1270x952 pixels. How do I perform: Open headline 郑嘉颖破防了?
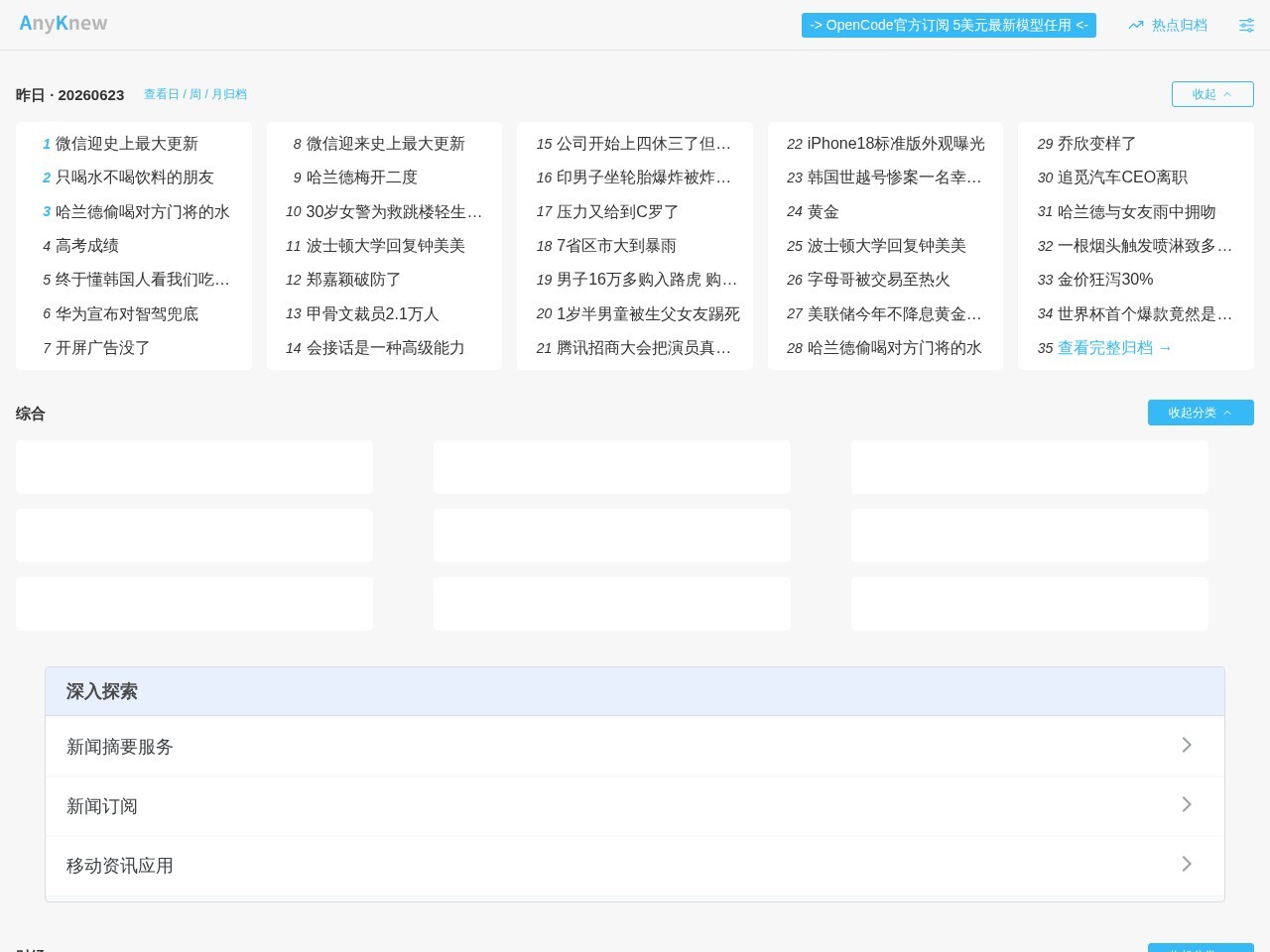tap(354, 280)
